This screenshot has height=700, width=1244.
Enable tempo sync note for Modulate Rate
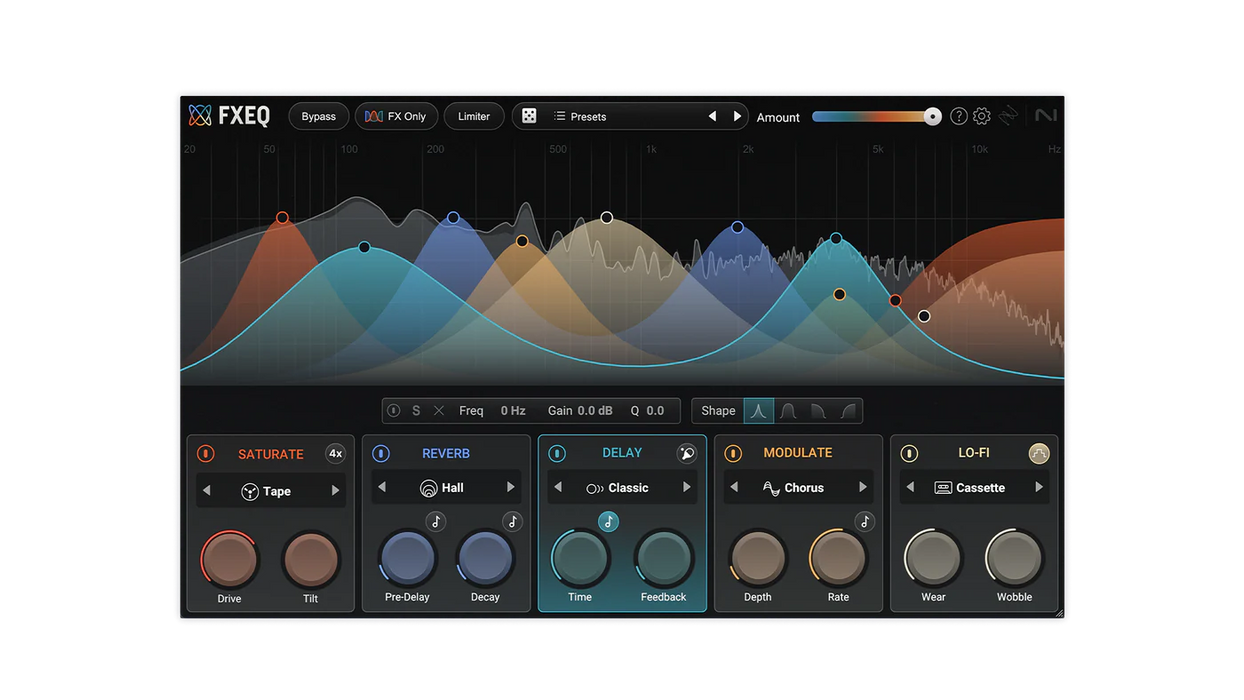[865, 521]
